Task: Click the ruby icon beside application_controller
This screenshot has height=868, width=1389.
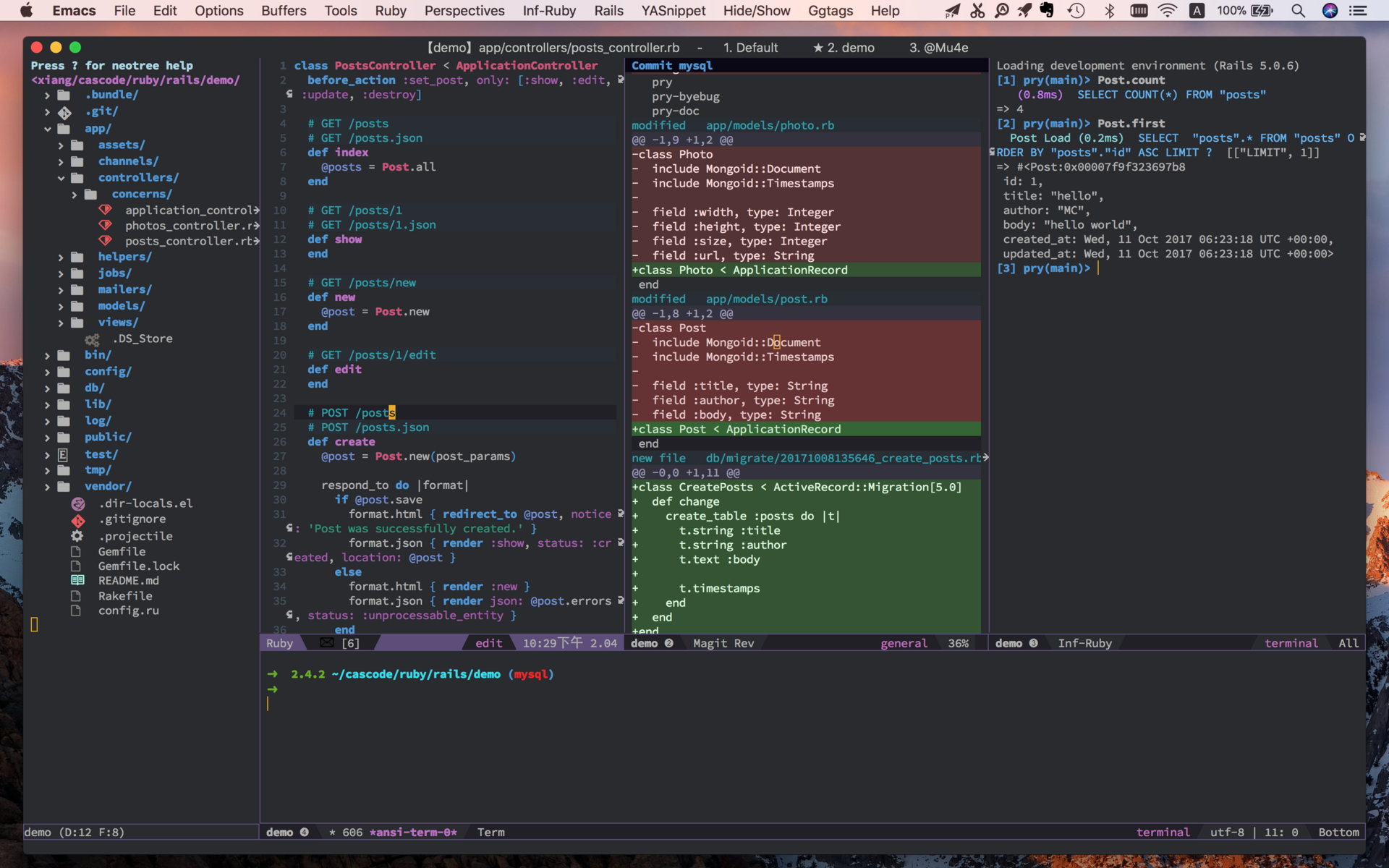Action: coord(105,210)
